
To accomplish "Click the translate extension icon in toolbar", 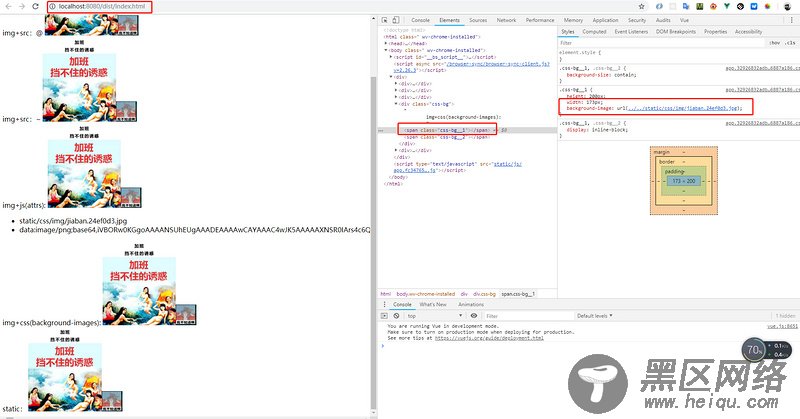I will pyautogui.click(x=686, y=7).
